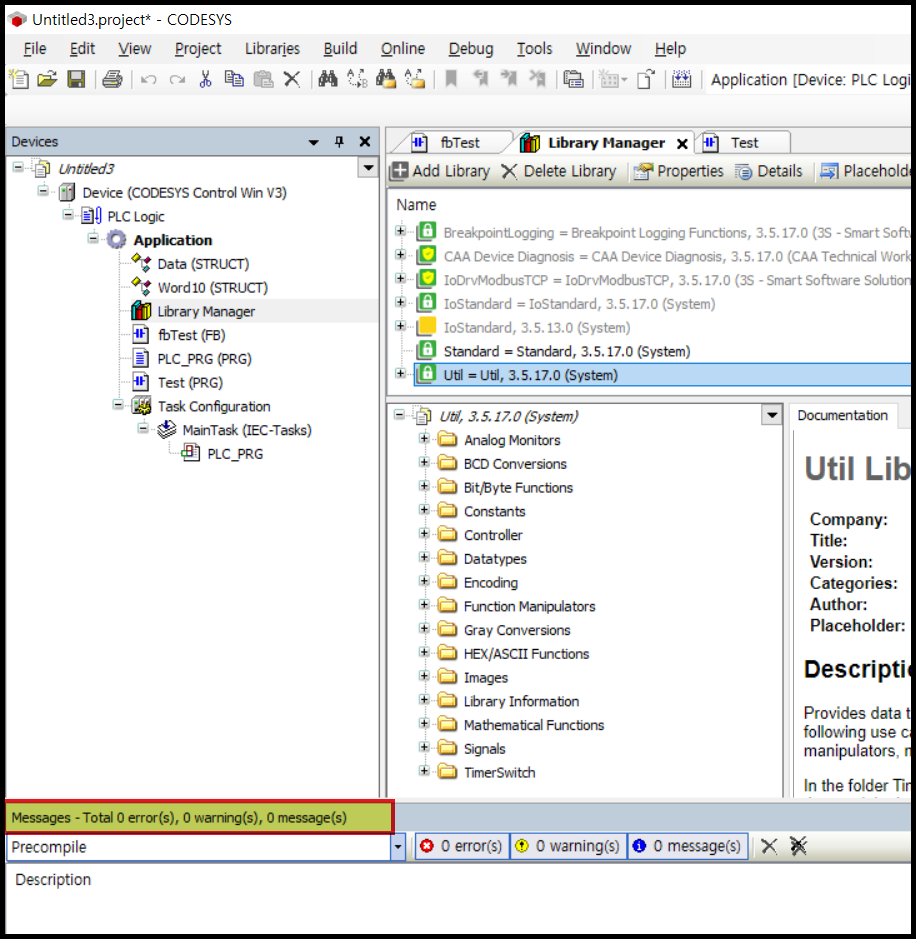Click the Copy toolbar icon
The height and width of the screenshot is (939, 916).
234,79
